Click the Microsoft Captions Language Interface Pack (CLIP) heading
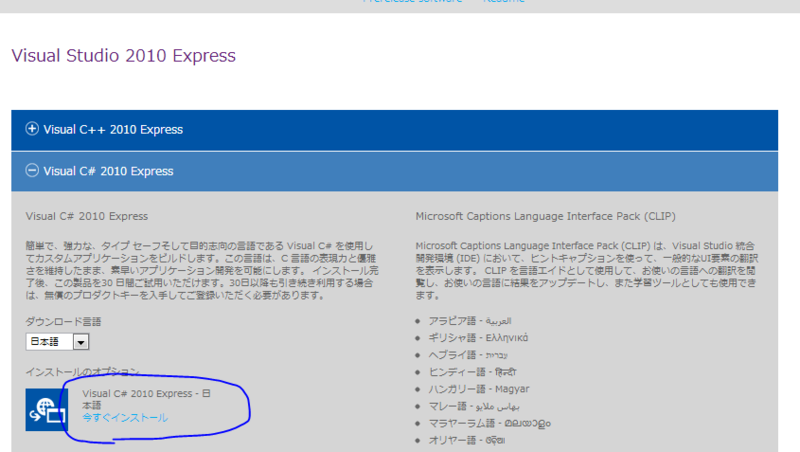This screenshot has width=800, height=452. click(545, 216)
